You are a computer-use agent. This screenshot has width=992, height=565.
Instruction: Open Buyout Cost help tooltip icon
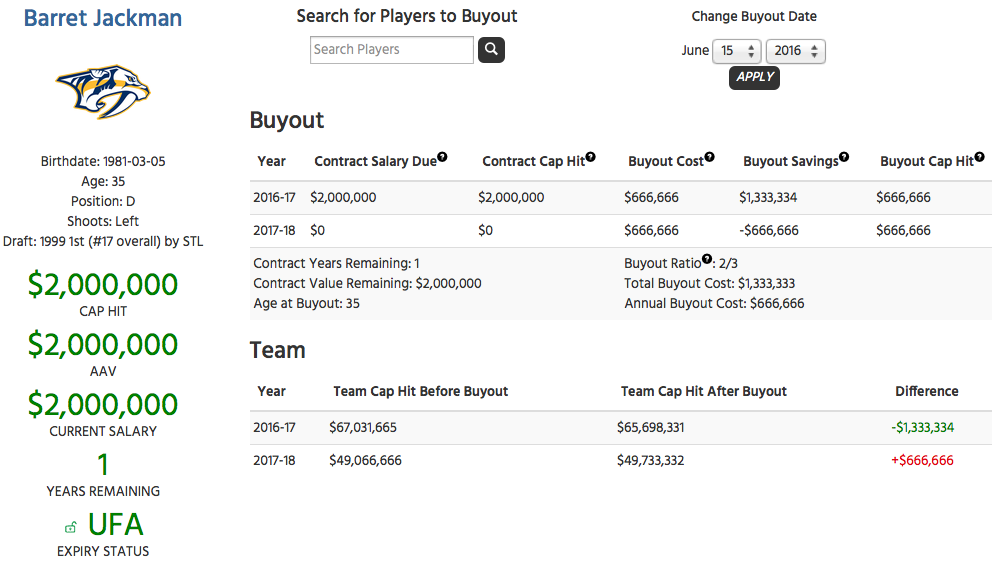pos(709,157)
